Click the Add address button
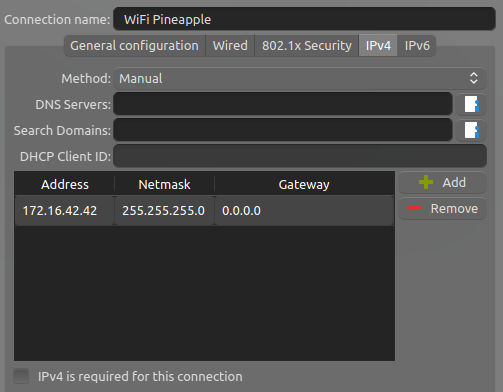 tap(442, 183)
